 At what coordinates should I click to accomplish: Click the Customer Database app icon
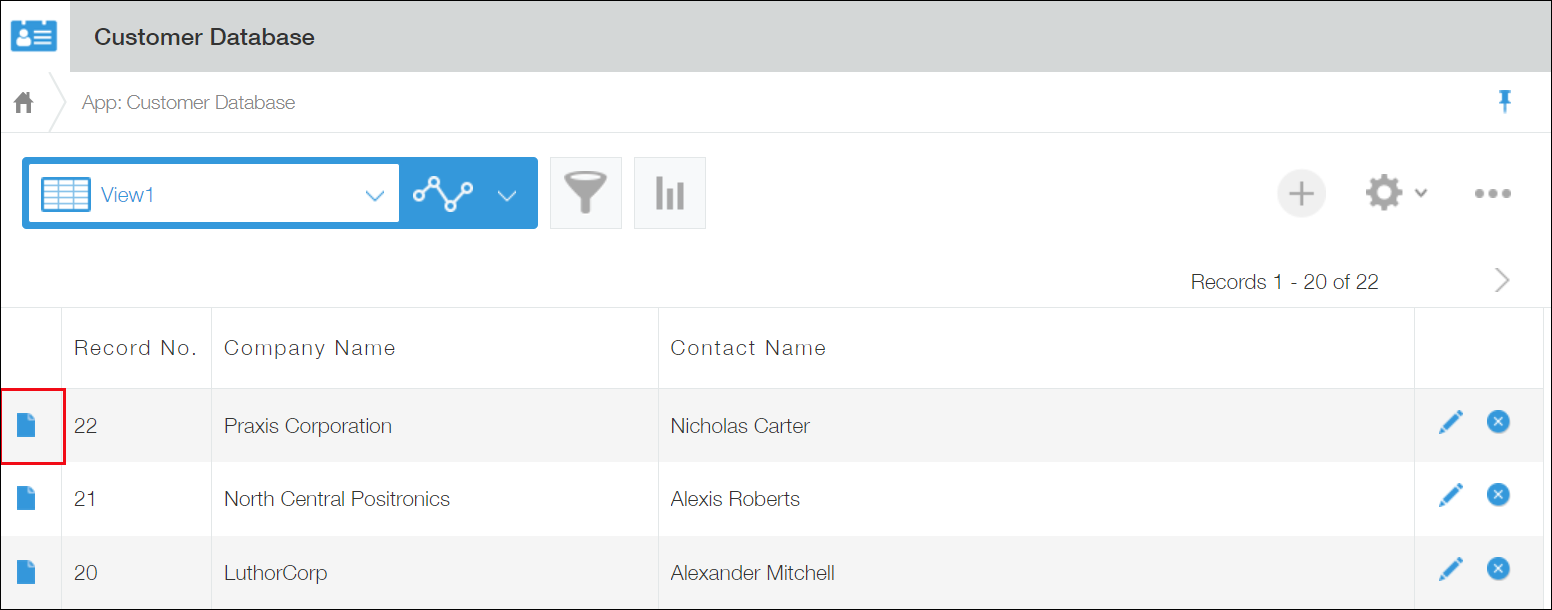click(x=33, y=35)
